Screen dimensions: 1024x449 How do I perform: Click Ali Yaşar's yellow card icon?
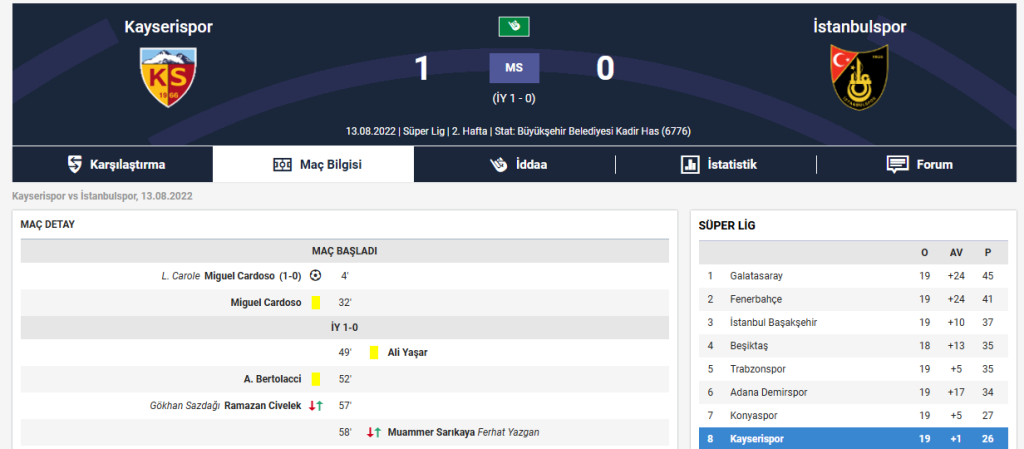coord(374,352)
